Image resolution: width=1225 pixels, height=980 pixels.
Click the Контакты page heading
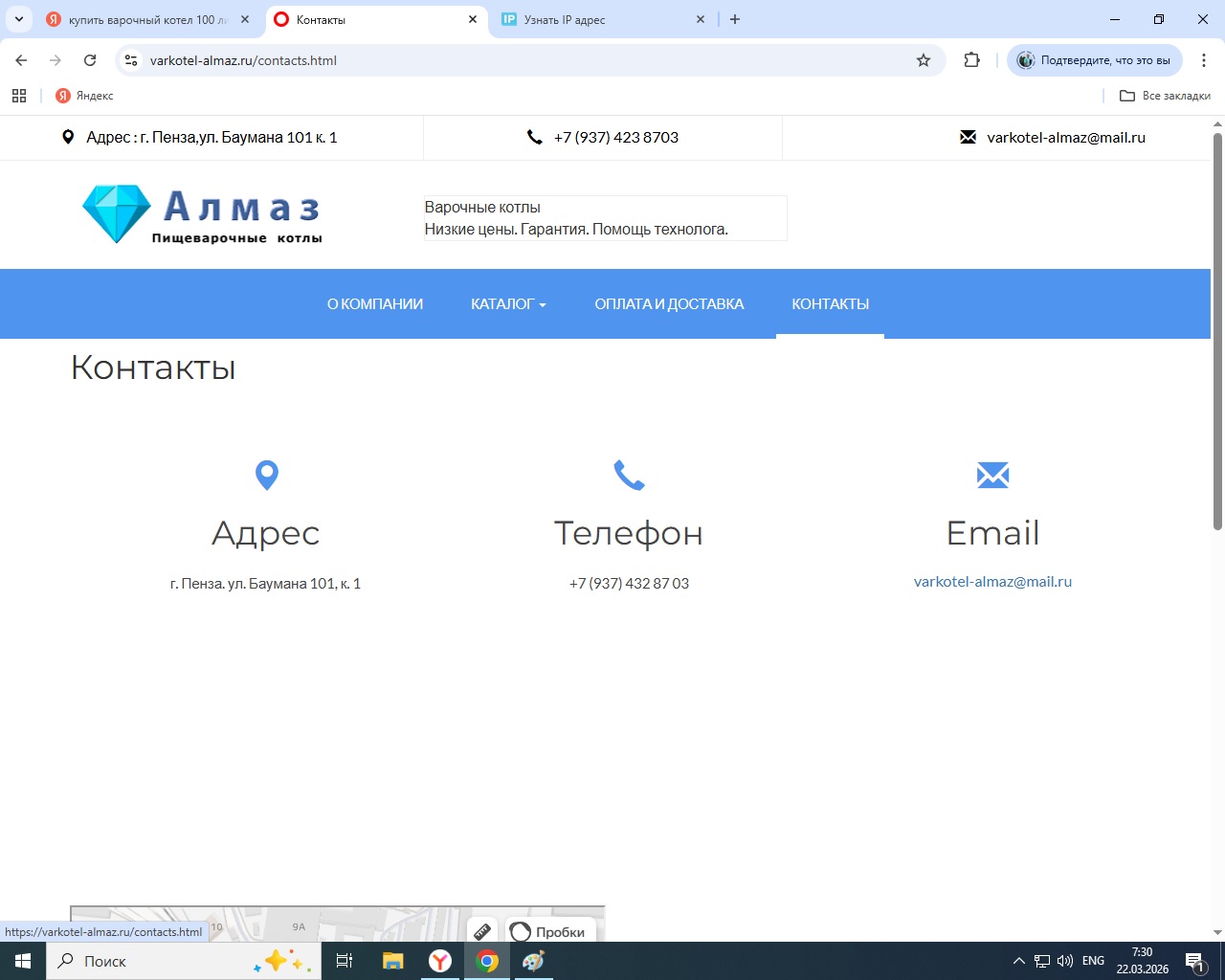pyautogui.click(x=153, y=367)
